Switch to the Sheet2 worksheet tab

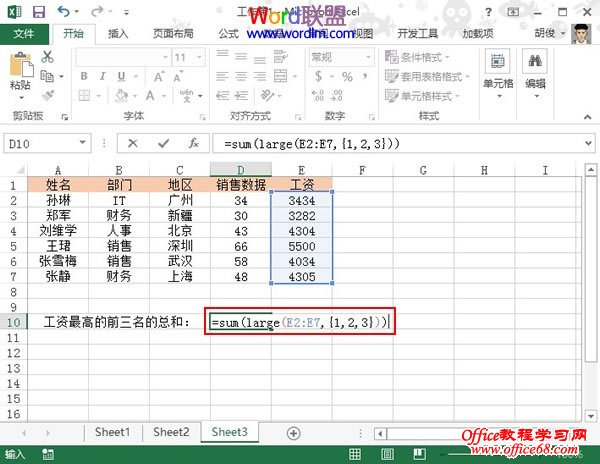click(x=171, y=432)
